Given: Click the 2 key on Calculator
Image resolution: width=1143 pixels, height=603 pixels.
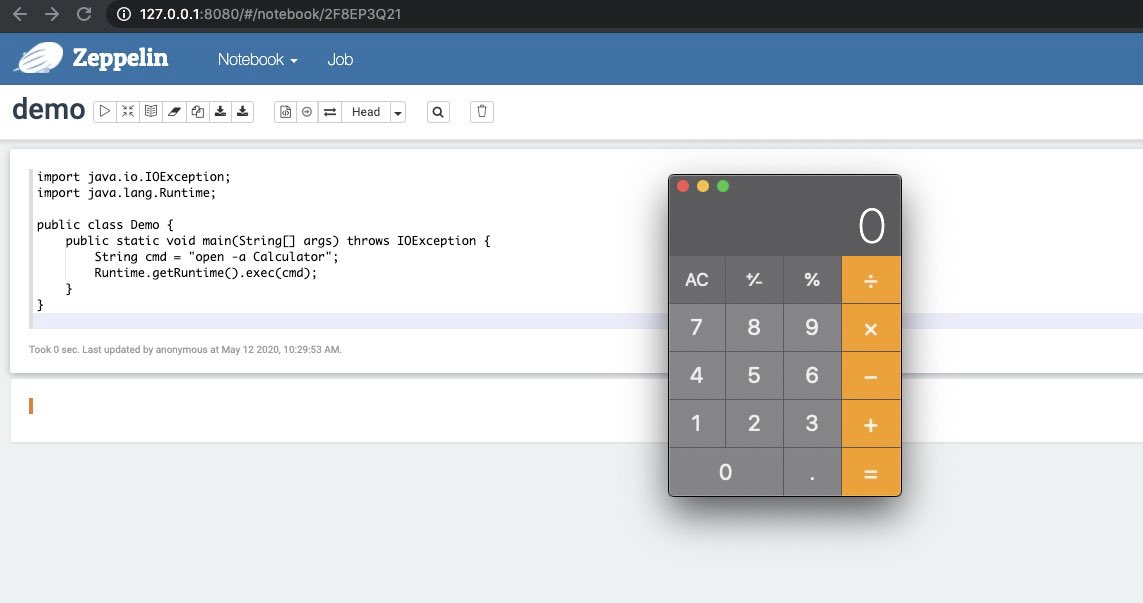Looking at the screenshot, I should (754, 424).
